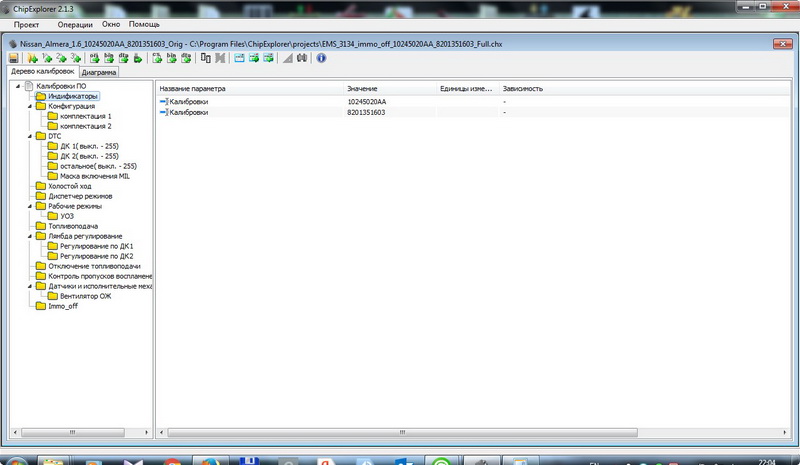
Task: Collapse the Конфигурация tree node
Action: tap(28, 106)
